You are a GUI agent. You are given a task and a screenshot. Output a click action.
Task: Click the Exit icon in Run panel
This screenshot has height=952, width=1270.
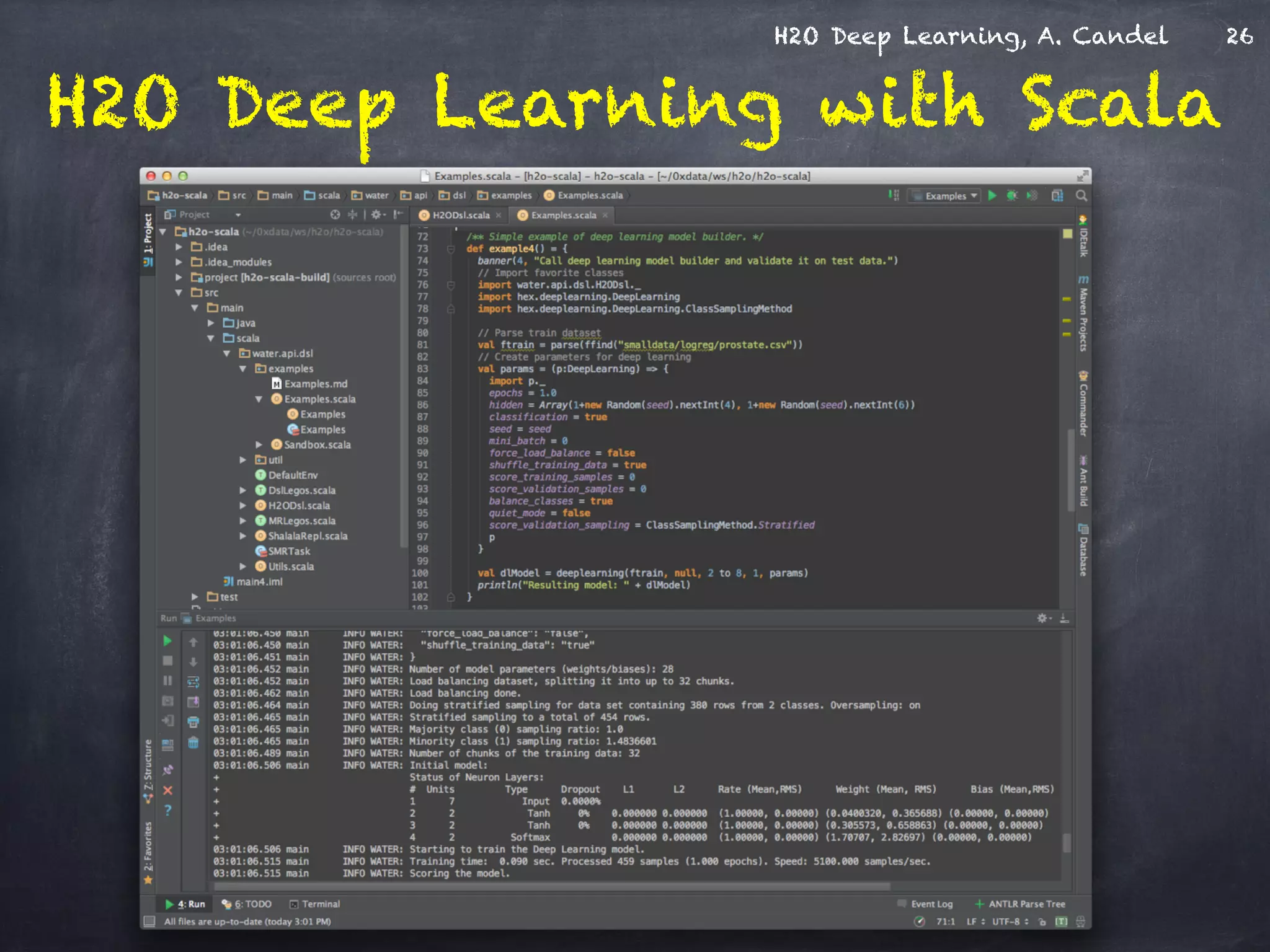click(x=167, y=721)
